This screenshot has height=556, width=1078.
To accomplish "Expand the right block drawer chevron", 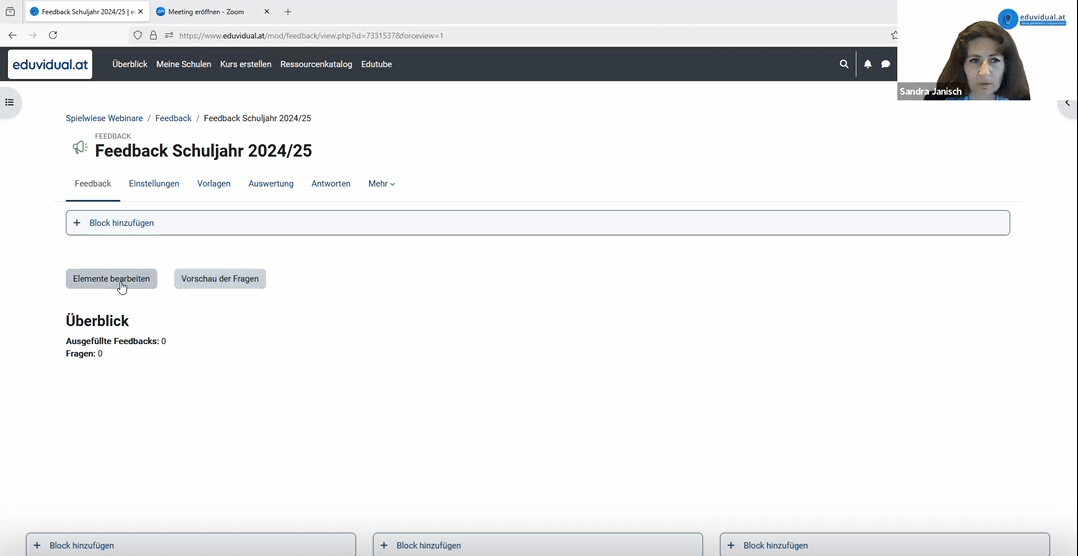I will pyautogui.click(x=1067, y=103).
